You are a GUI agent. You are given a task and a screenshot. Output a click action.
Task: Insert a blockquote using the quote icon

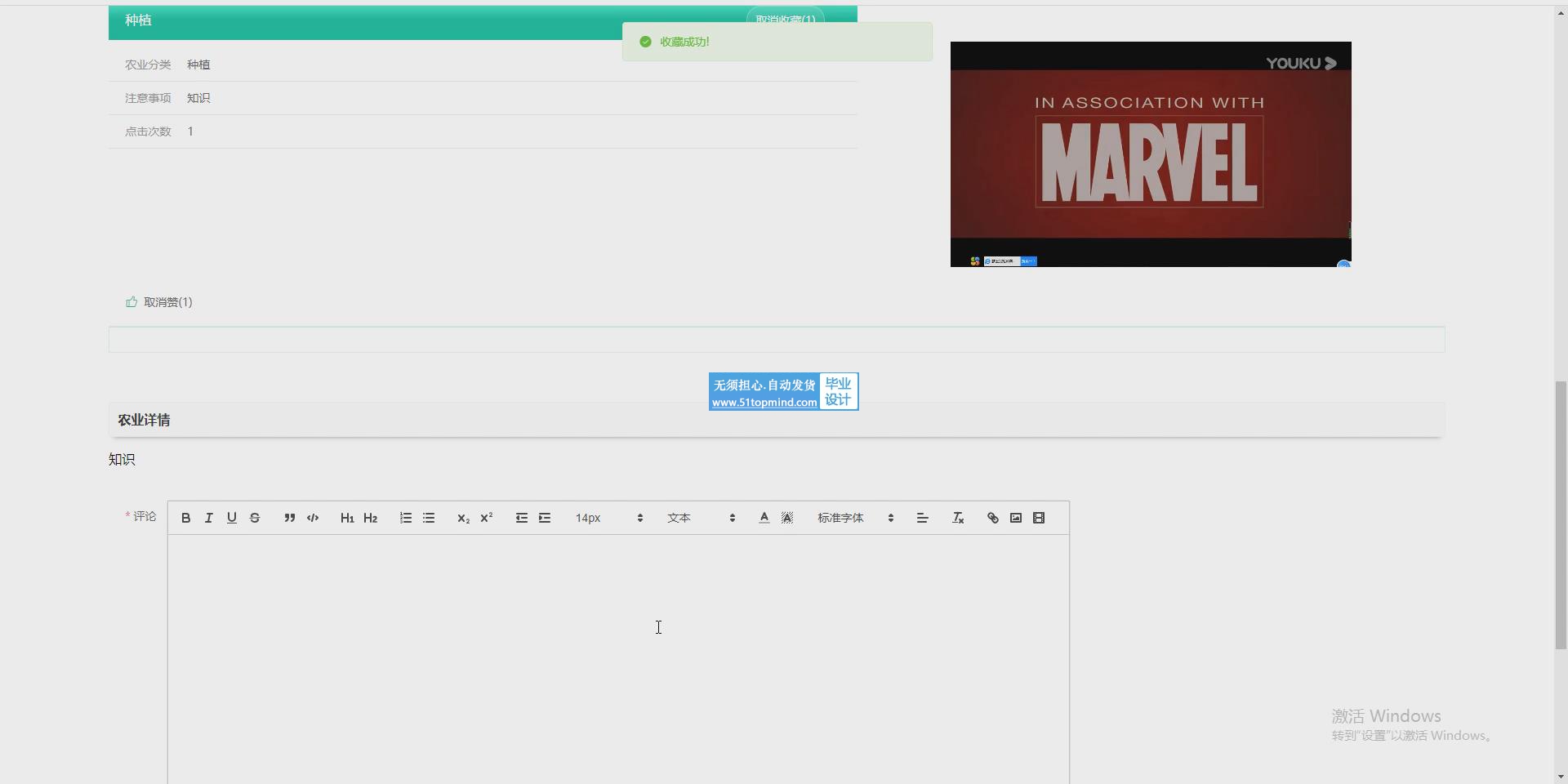[290, 518]
